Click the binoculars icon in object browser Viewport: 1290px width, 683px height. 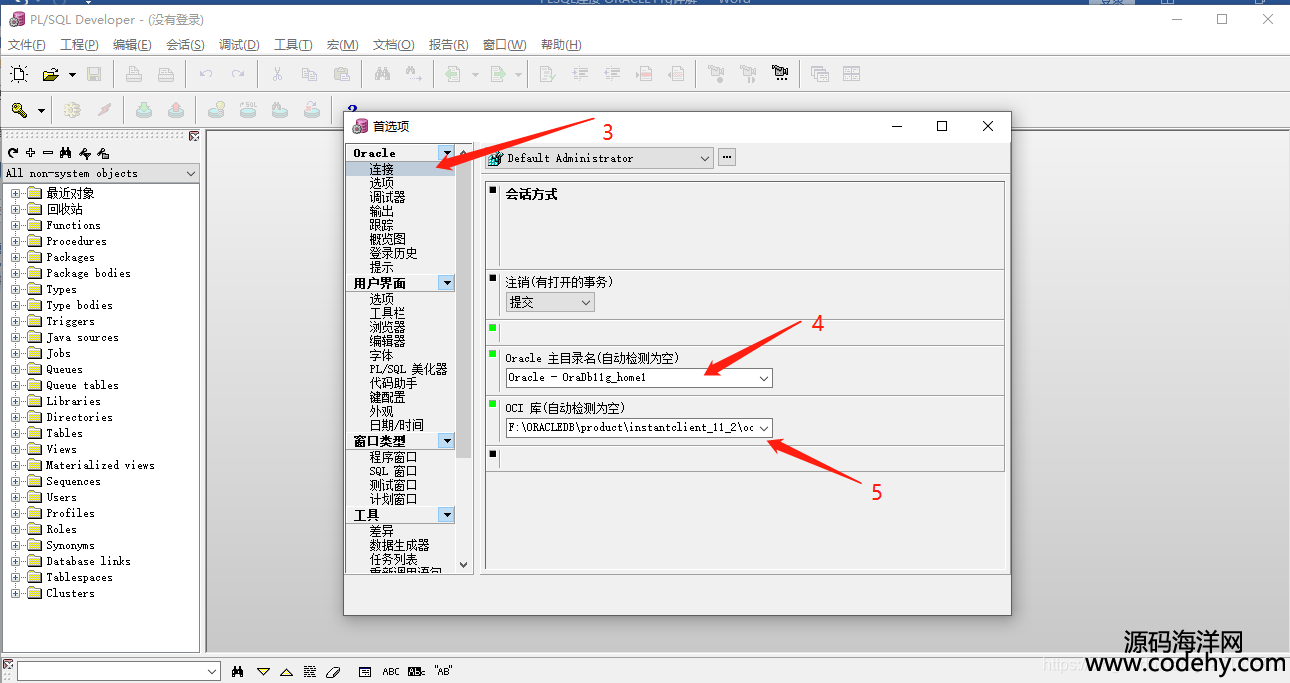[66, 153]
